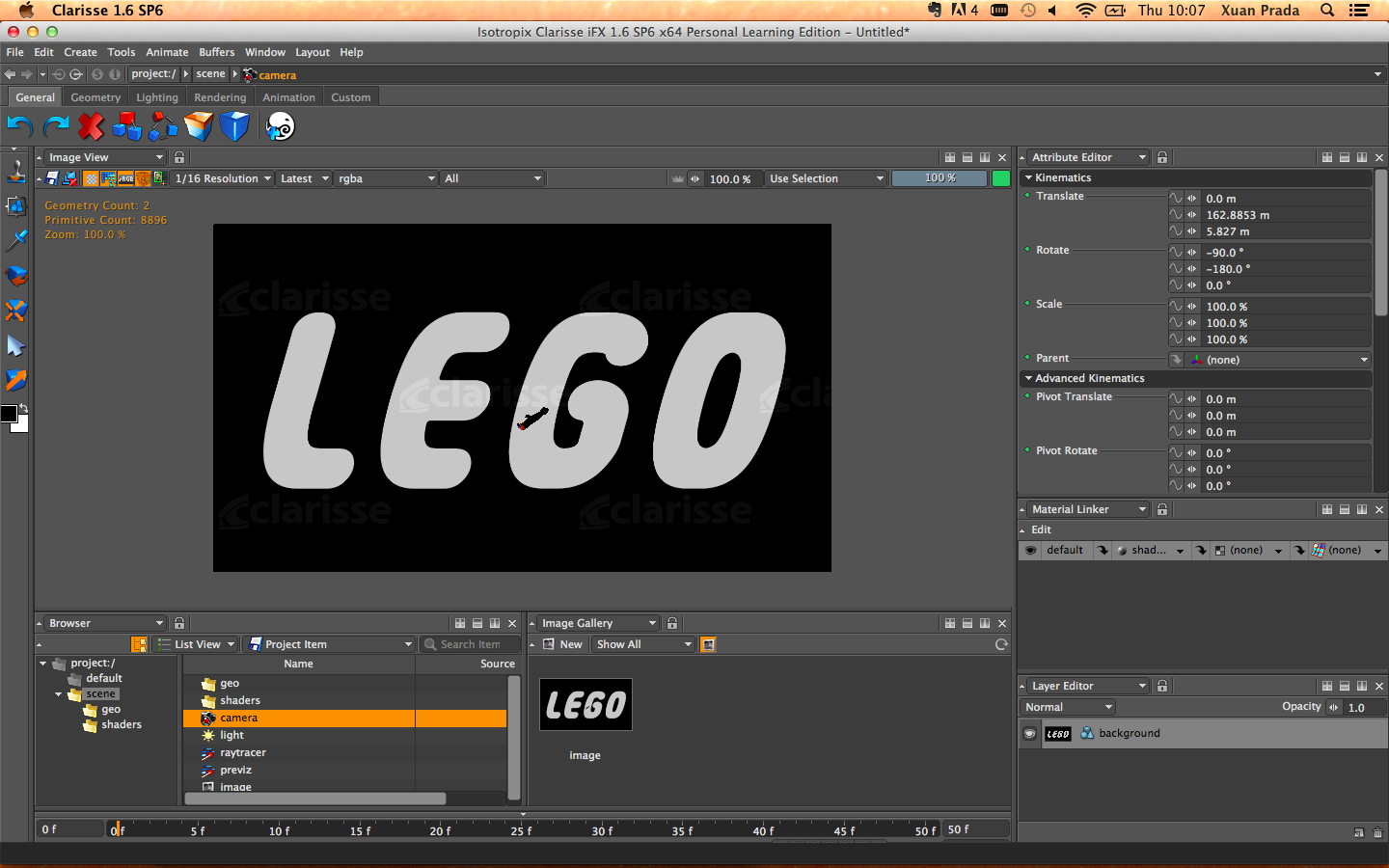Image resolution: width=1389 pixels, height=868 pixels.
Task: Toggle the eye next to default material
Action: point(1031,551)
